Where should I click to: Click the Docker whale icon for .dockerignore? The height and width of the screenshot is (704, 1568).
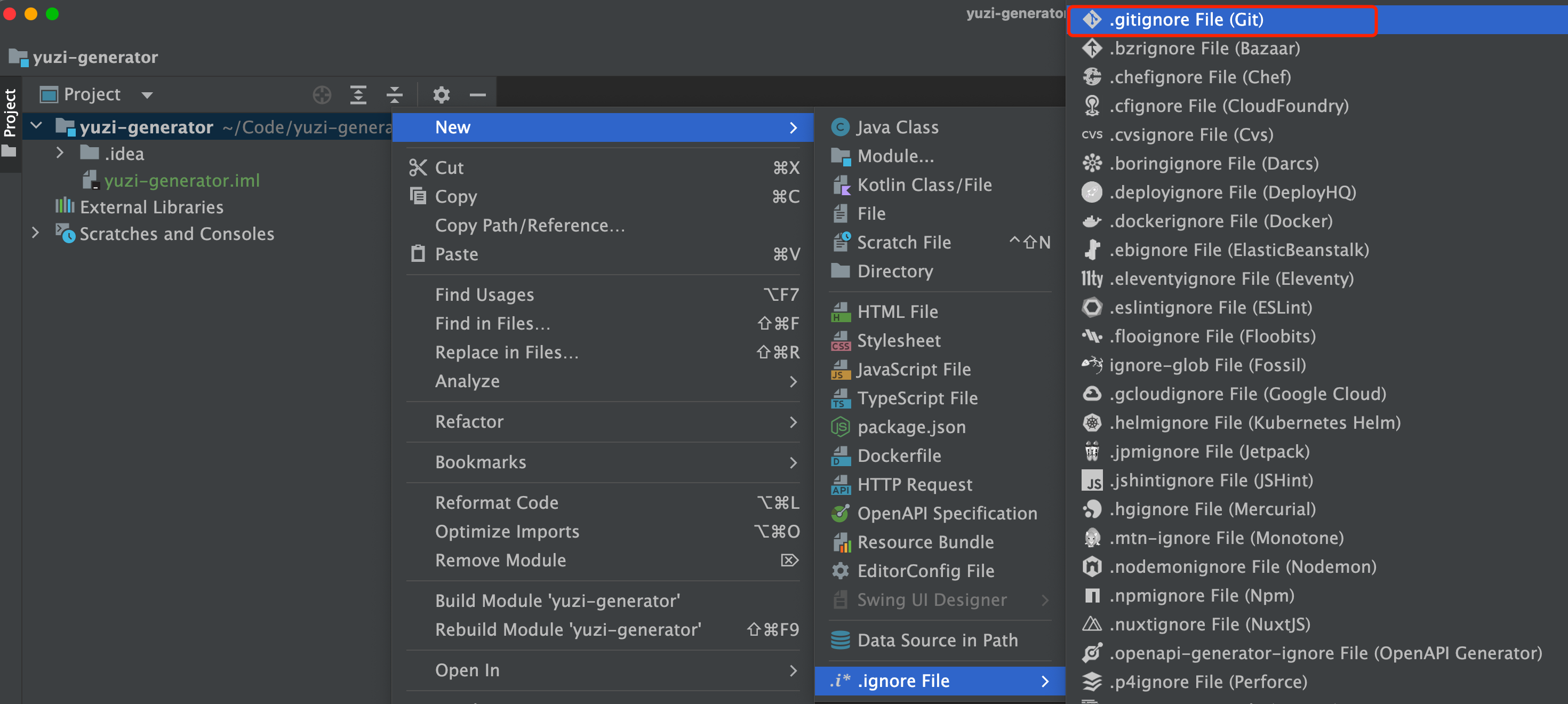[1091, 221]
